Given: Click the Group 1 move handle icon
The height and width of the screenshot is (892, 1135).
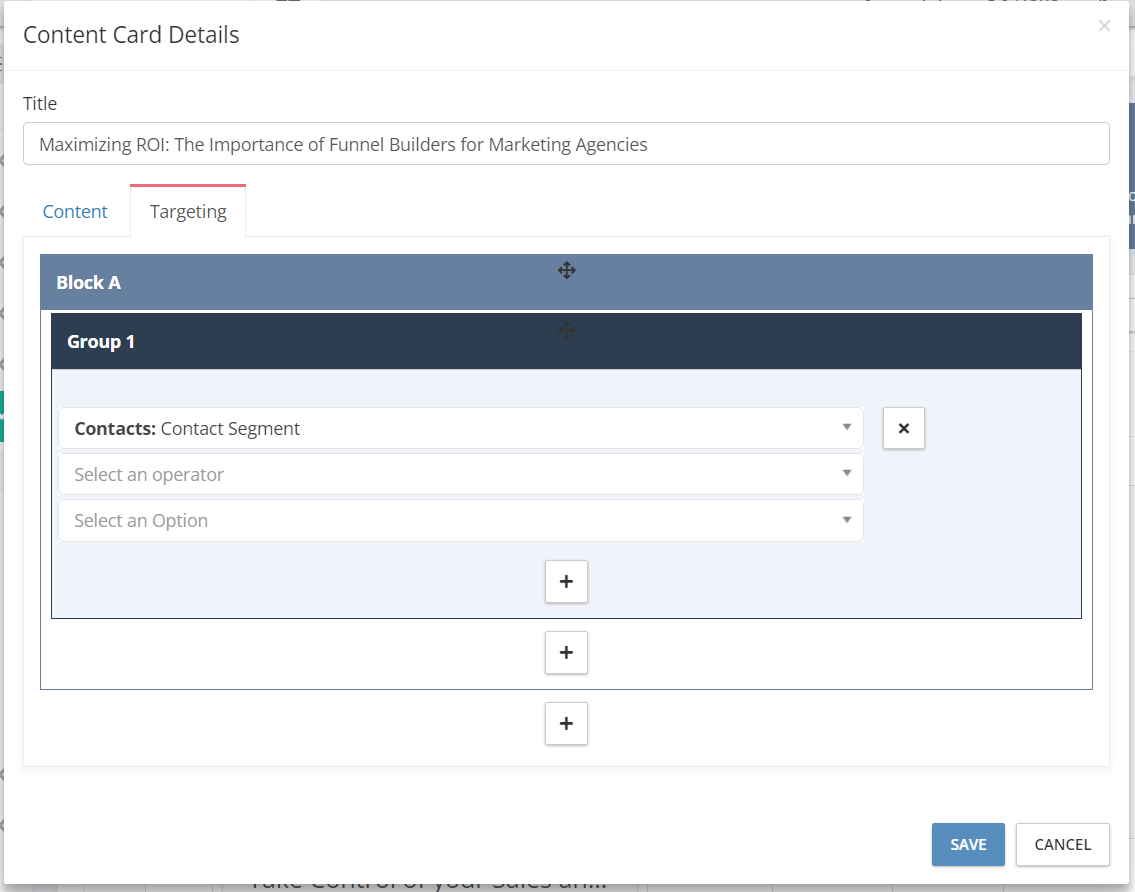Looking at the screenshot, I should tap(567, 331).
